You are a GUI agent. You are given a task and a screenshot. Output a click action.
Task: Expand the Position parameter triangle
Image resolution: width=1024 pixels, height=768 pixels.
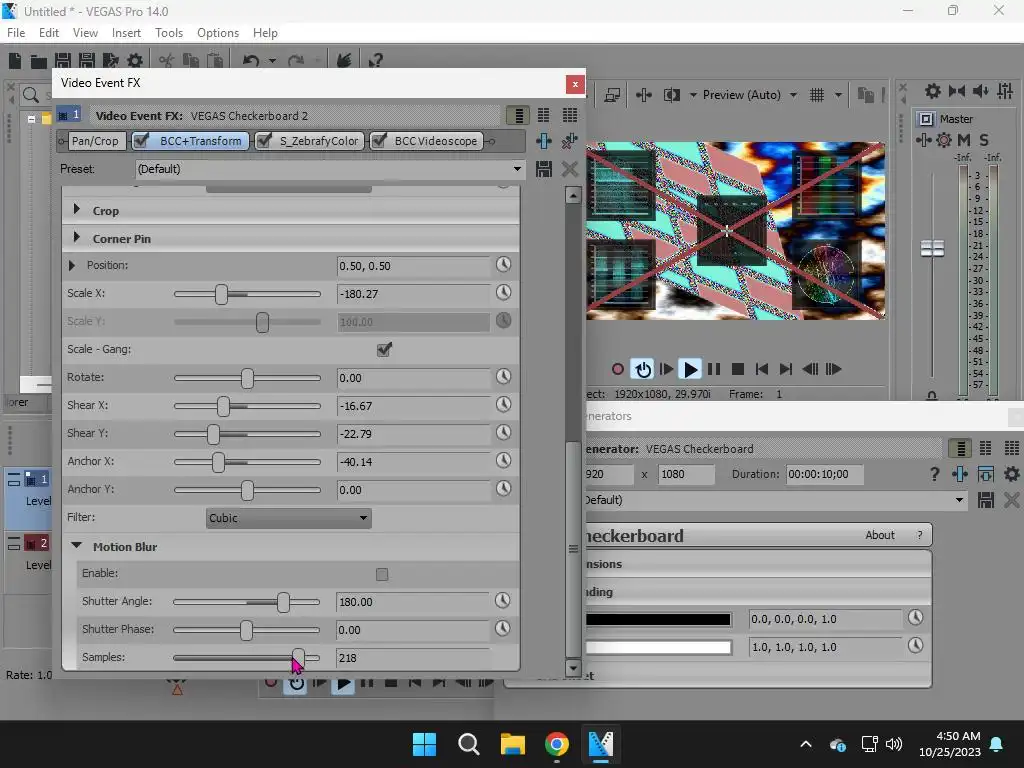[72, 265]
